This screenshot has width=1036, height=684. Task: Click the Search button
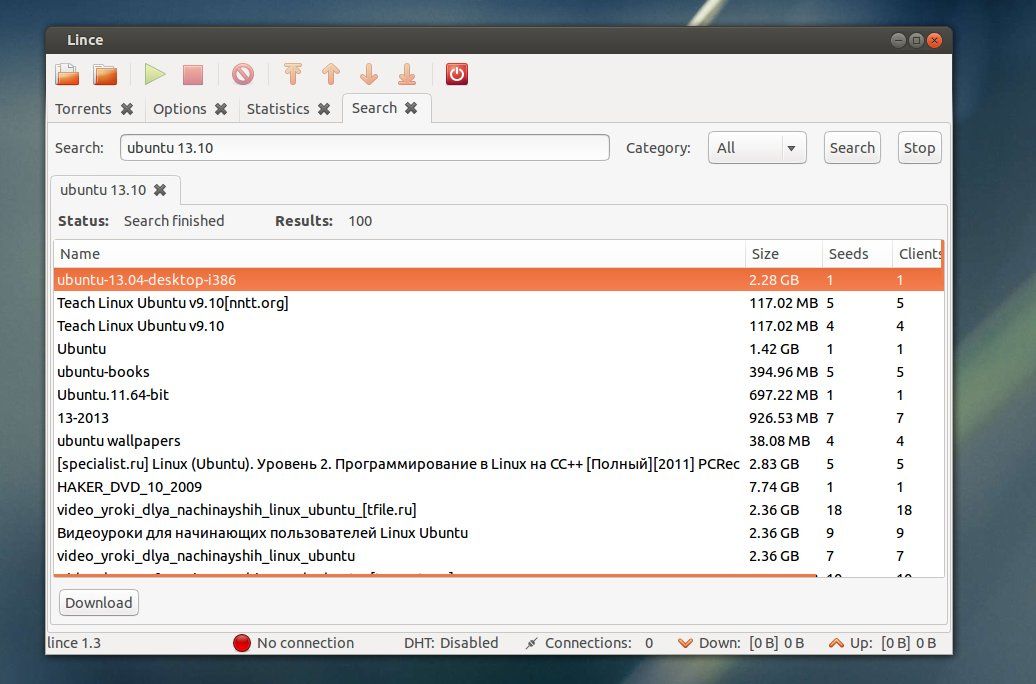[x=852, y=148]
